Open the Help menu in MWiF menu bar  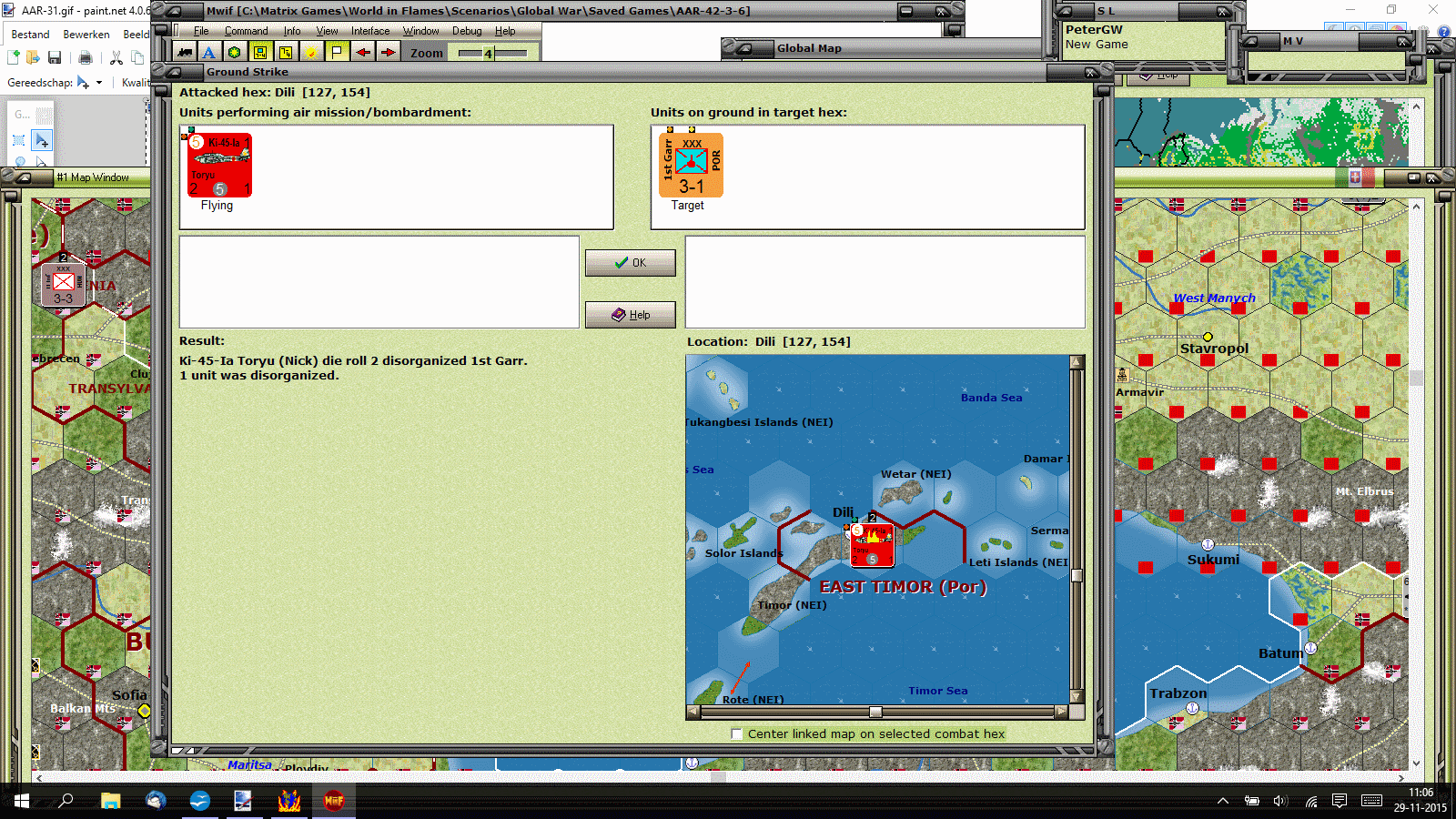(505, 31)
